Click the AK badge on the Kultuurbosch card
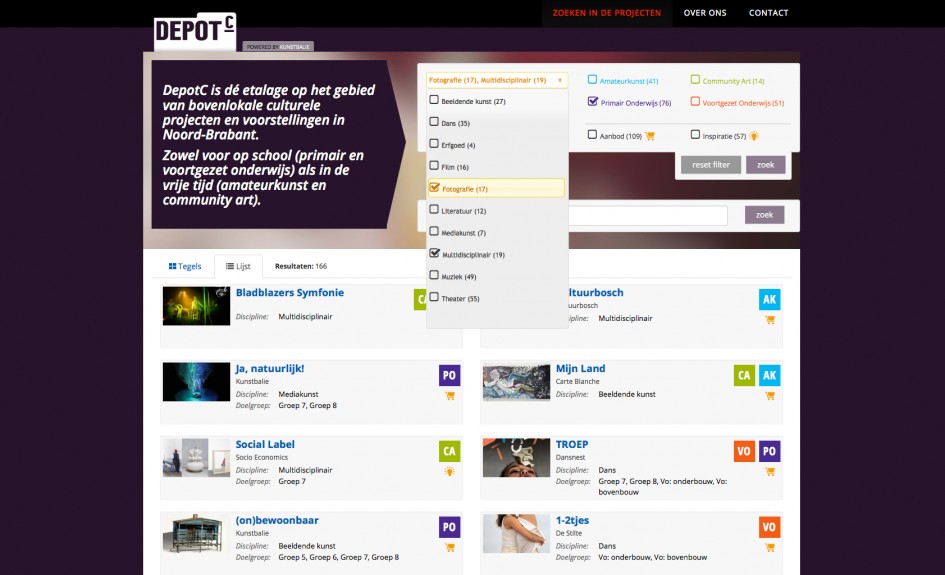The image size is (945, 575). pyautogui.click(x=769, y=300)
